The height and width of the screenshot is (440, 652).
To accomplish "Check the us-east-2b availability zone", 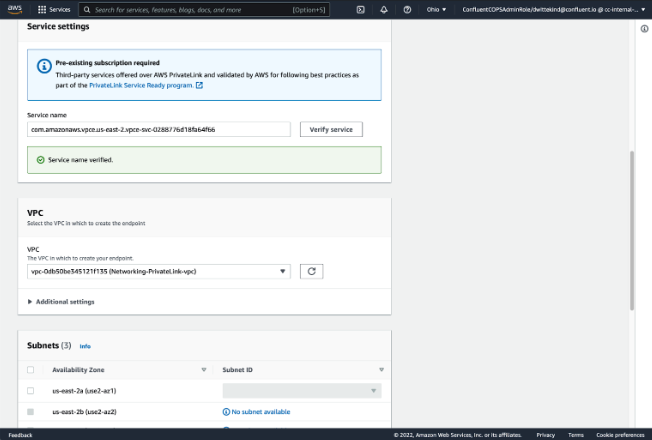I will coord(30,412).
